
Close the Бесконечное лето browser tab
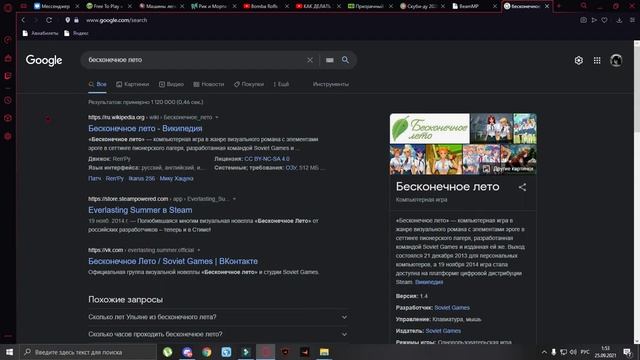(x=547, y=6)
